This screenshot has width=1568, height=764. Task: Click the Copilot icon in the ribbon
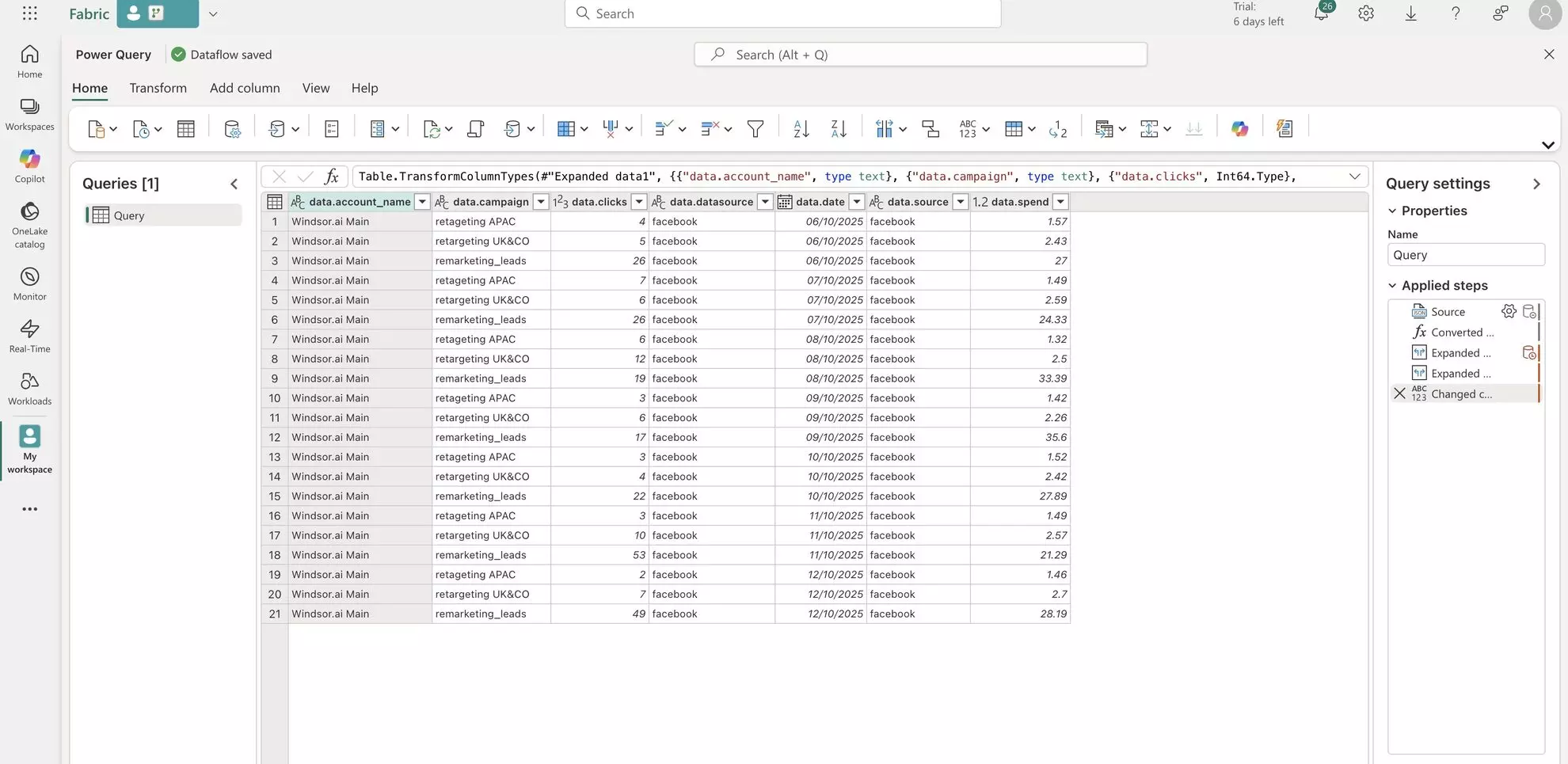coord(1239,127)
